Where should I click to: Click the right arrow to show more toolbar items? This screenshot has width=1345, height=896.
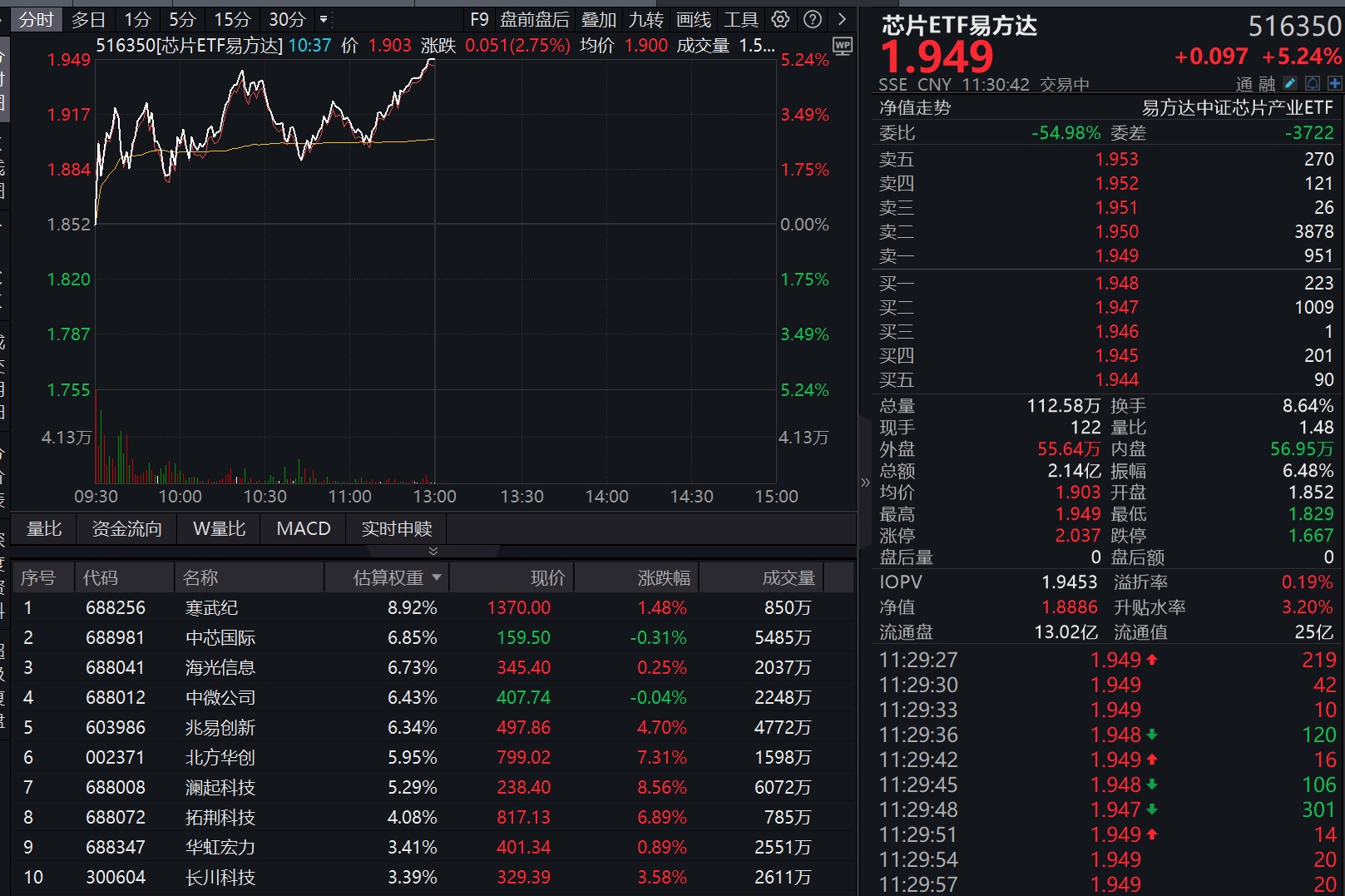point(842,19)
